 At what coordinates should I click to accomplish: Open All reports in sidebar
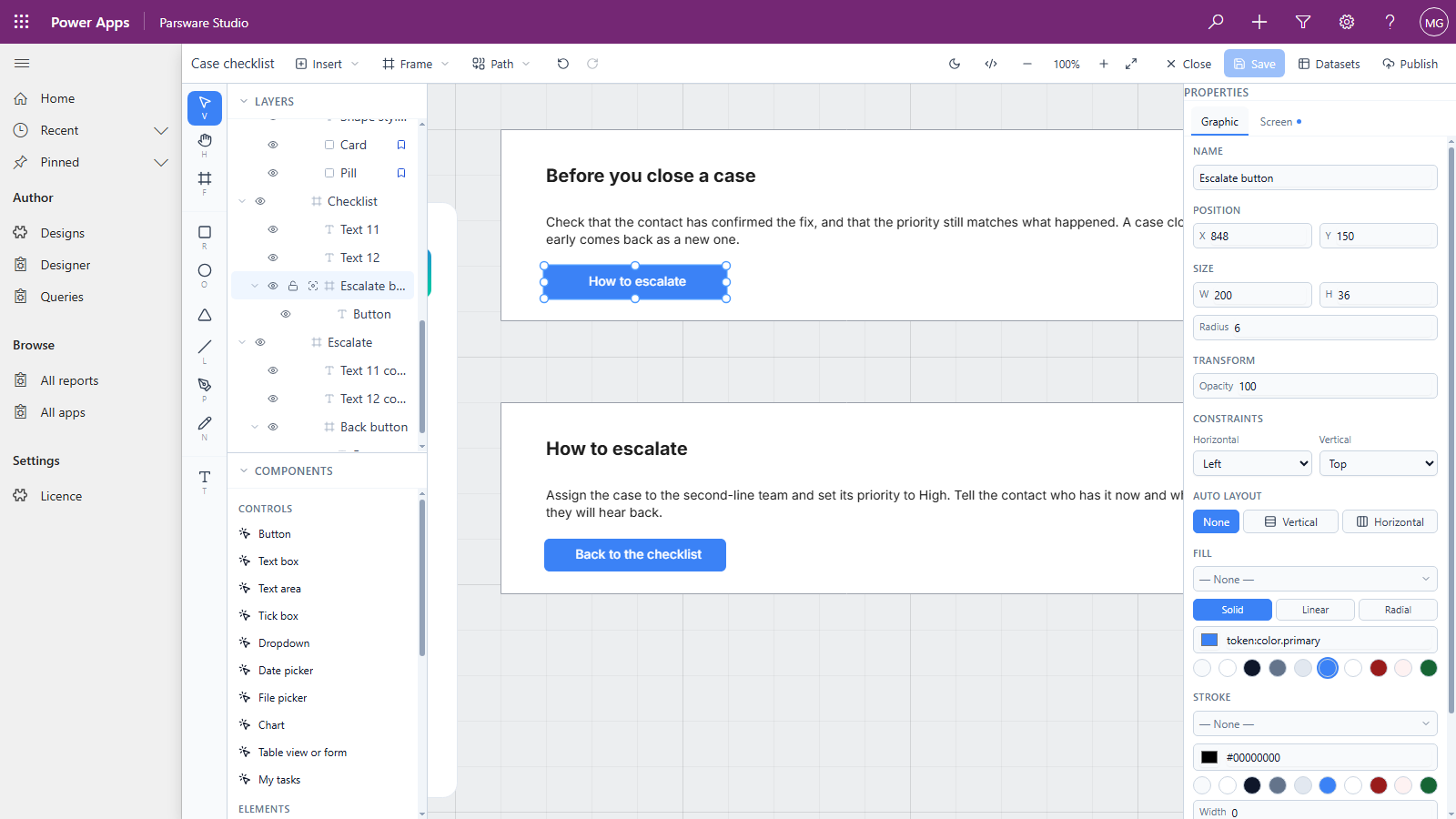[x=69, y=380]
